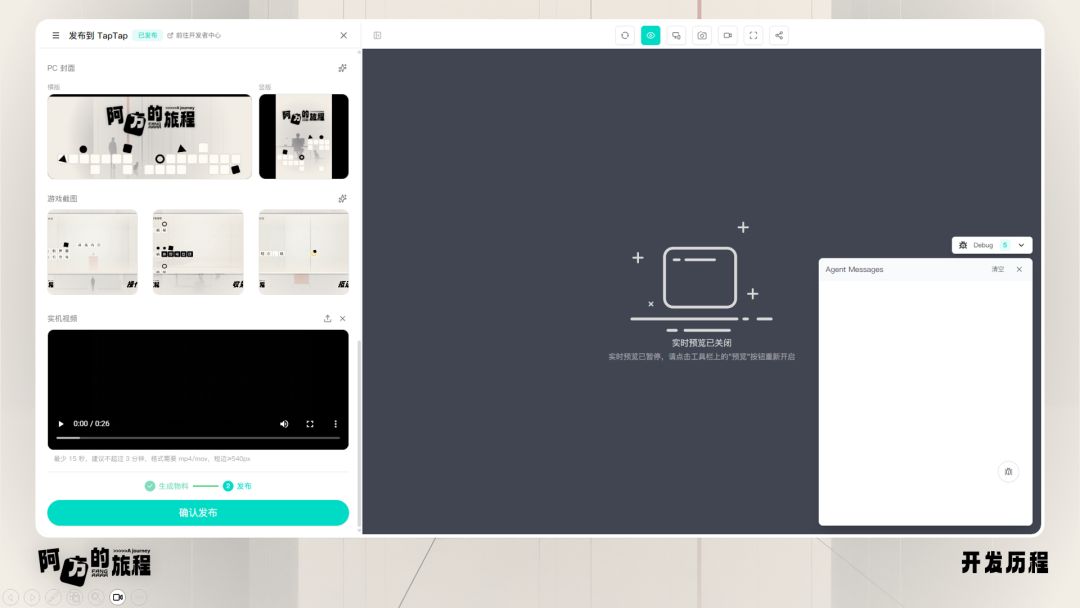Image resolution: width=1080 pixels, height=608 pixels.
Task: Upload a new 实机视频 with the upload icon
Action: [327, 318]
